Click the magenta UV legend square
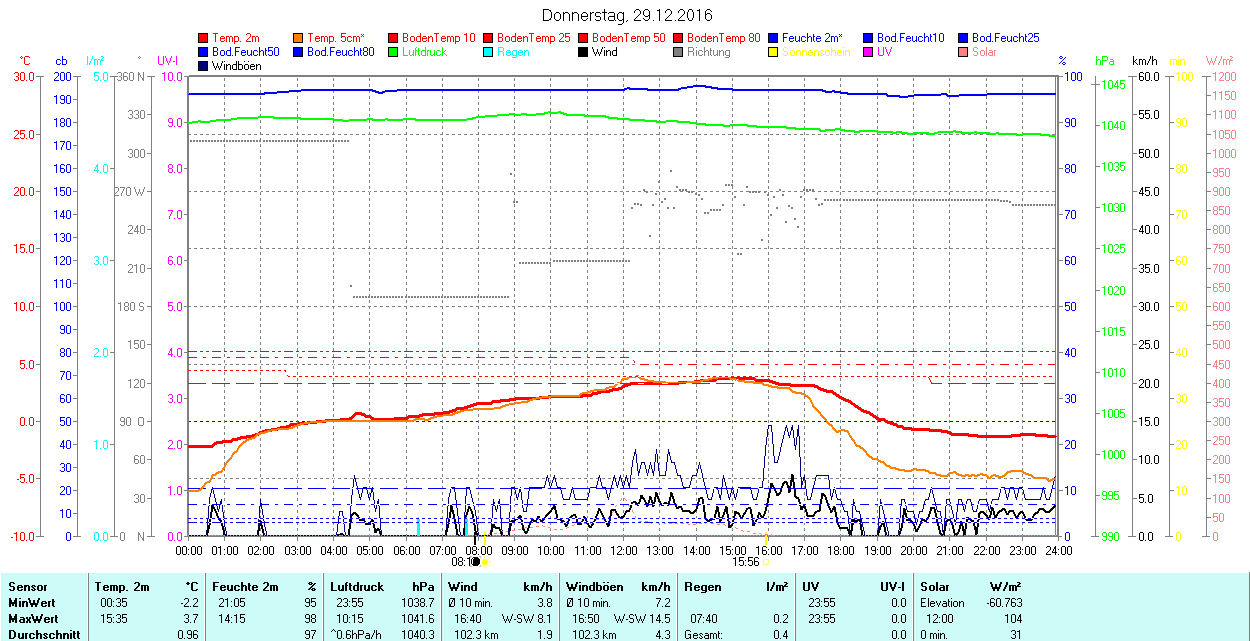The image size is (1250, 641). point(869,52)
